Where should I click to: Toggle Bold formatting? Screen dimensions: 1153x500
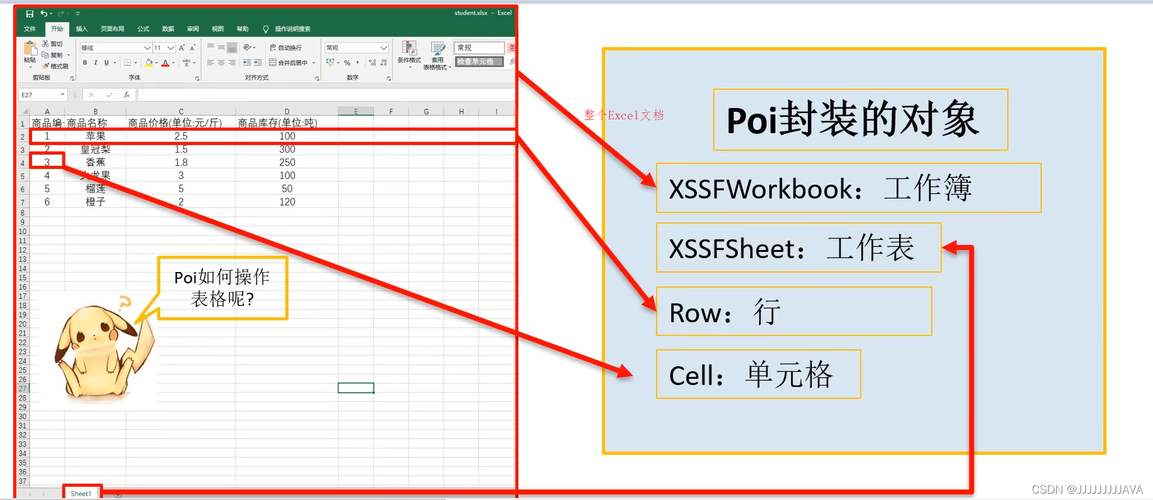(85, 62)
